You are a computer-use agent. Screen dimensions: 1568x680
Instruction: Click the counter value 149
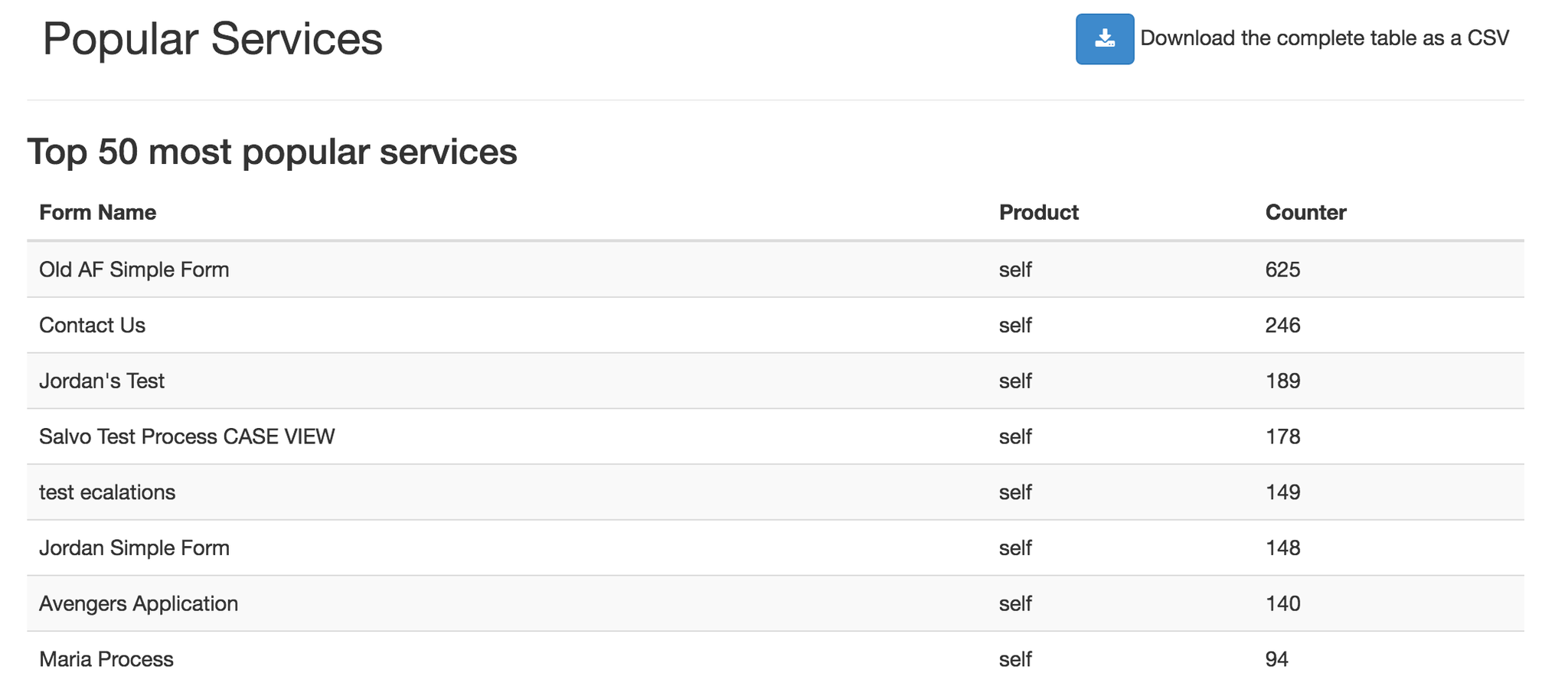pos(1282,492)
